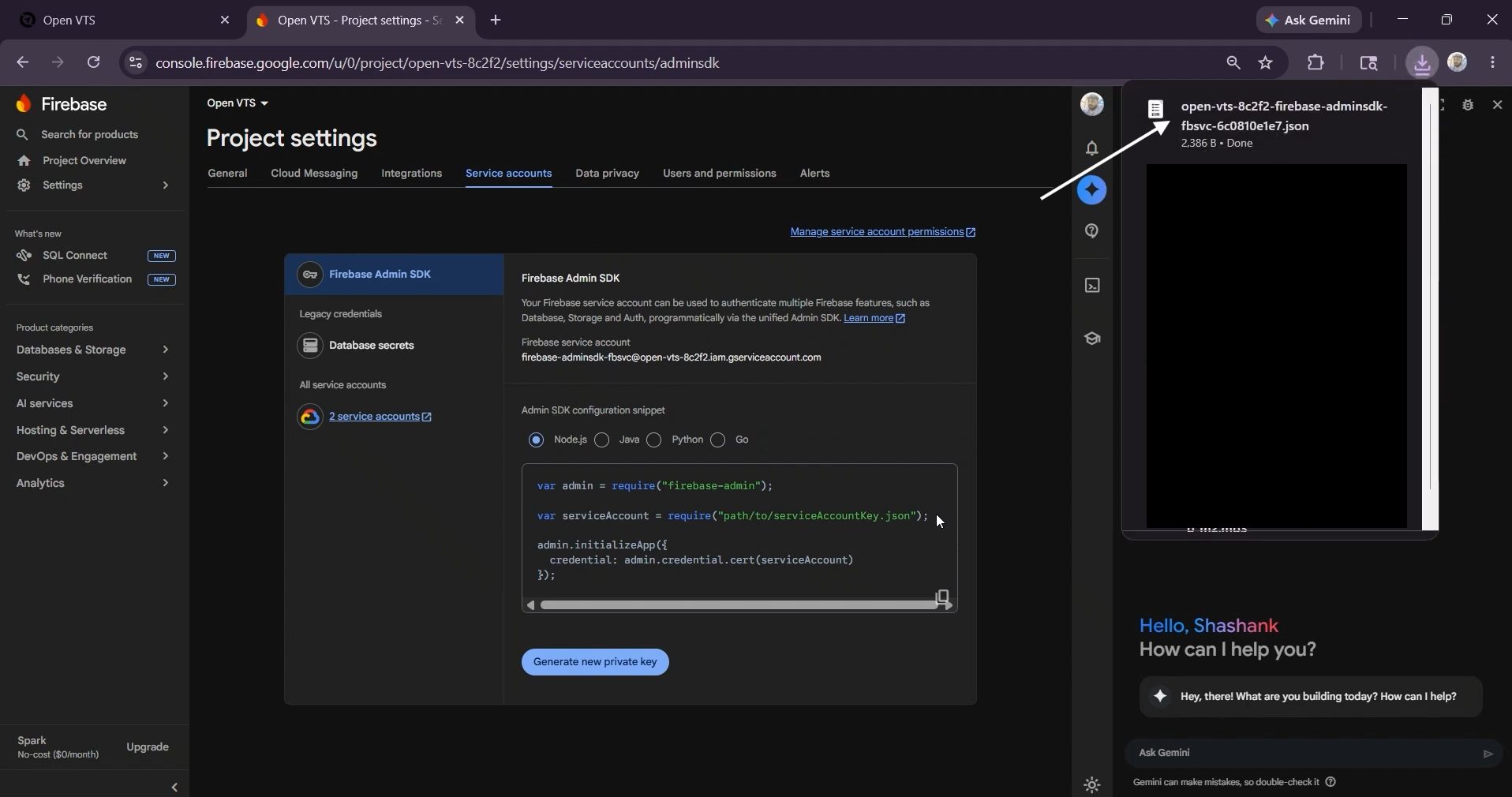Open the Learn more link
Image resolution: width=1512 pixels, height=797 pixels.
pos(875,319)
